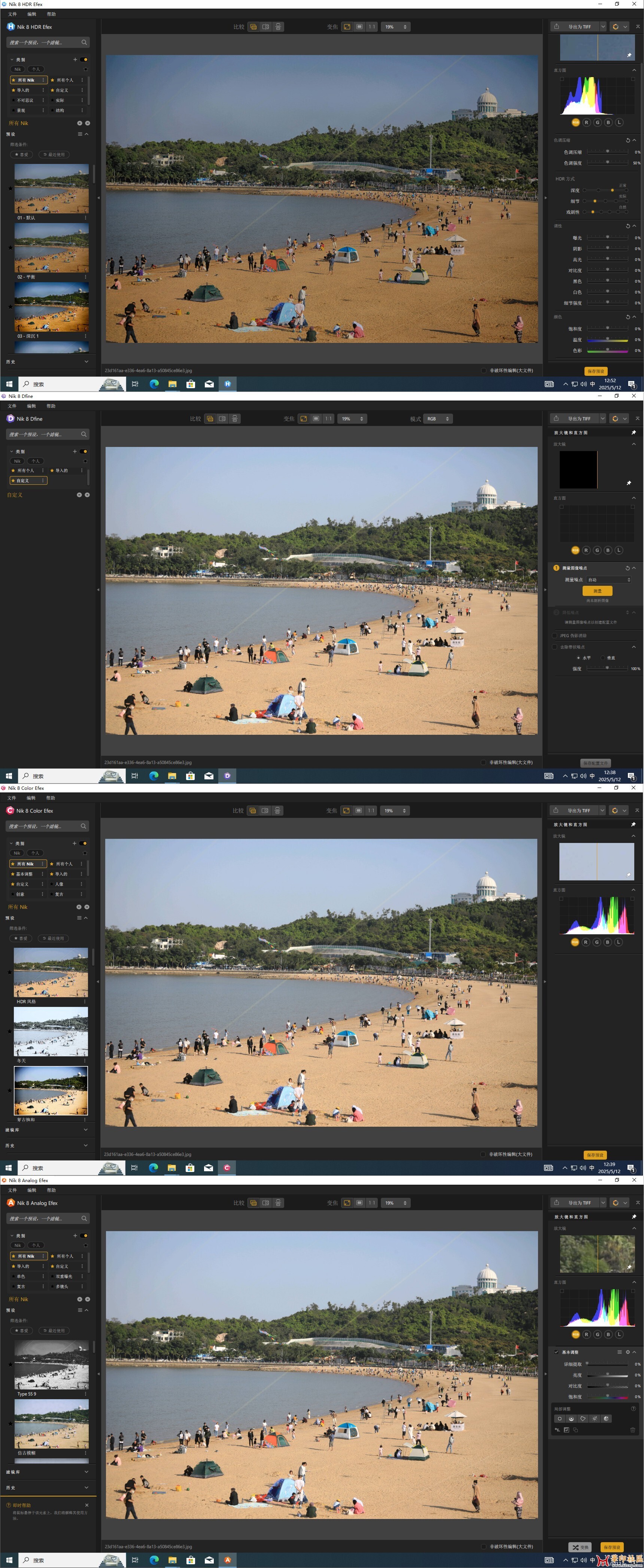Click first control point tool in Analog Efex 局部调整

559,1419
